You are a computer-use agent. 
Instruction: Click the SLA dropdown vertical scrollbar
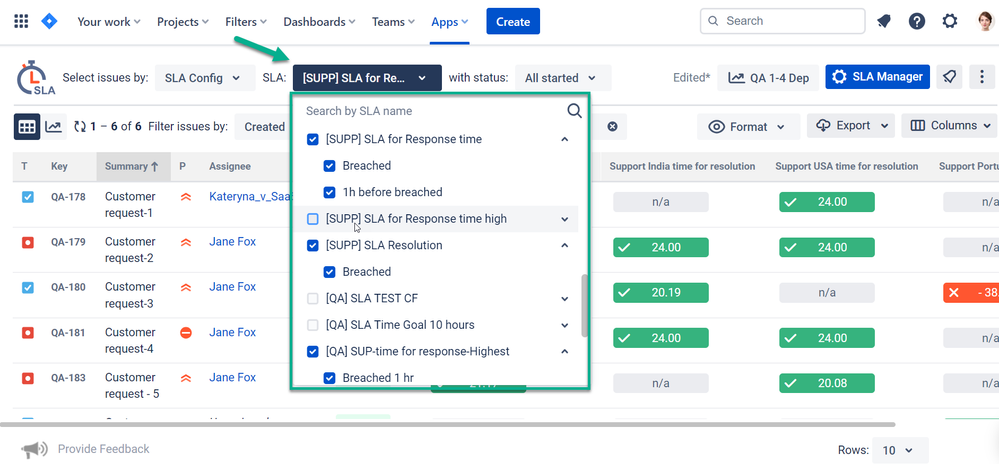(x=584, y=306)
